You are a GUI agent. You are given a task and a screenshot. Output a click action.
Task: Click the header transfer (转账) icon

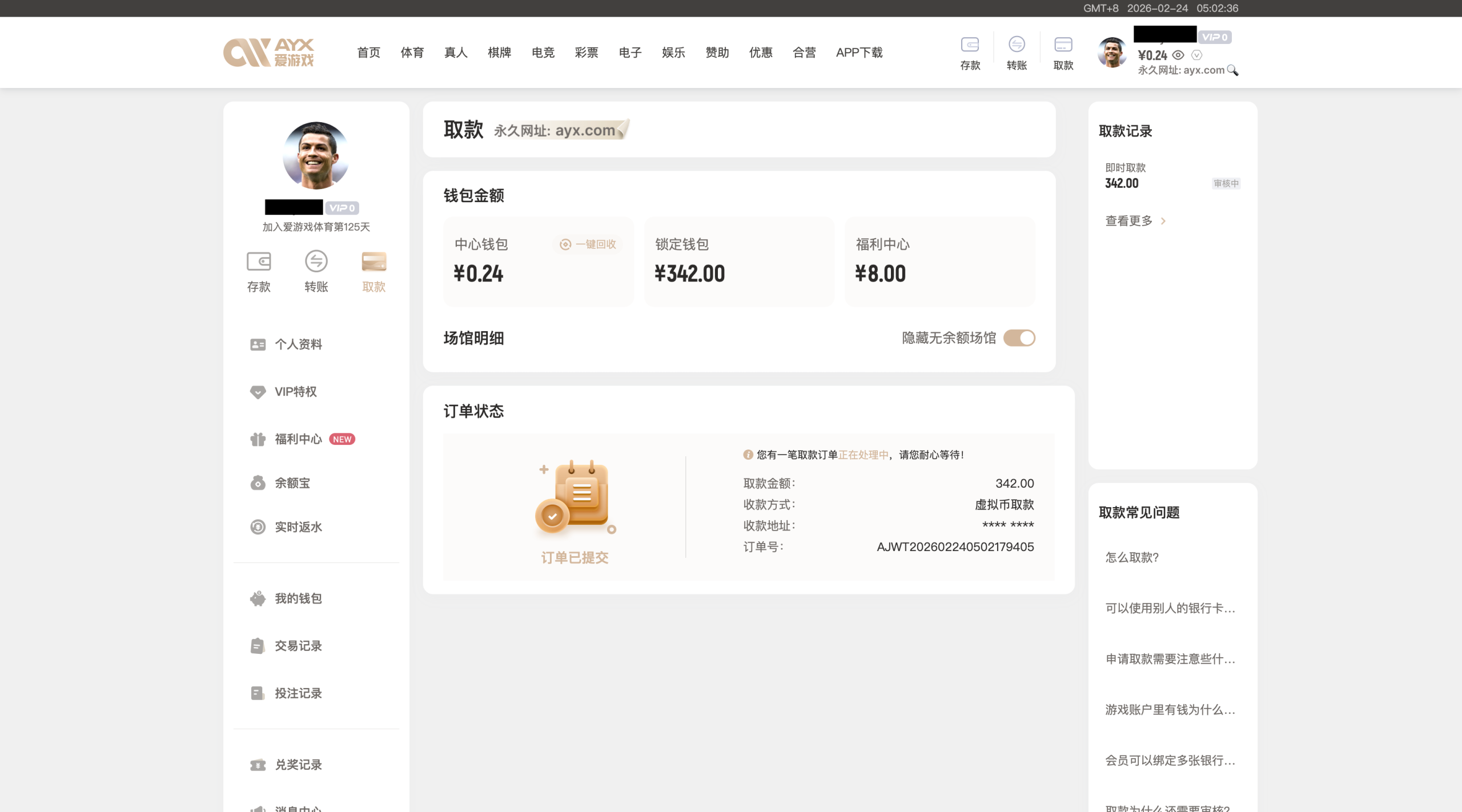pos(1017,45)
